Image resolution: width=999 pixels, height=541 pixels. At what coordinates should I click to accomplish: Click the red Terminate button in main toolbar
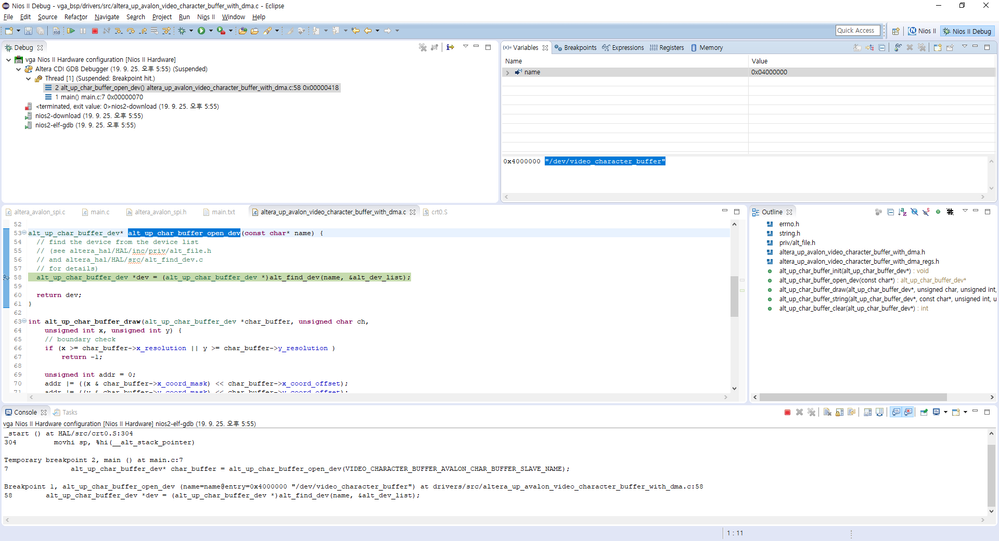[94, 31]
